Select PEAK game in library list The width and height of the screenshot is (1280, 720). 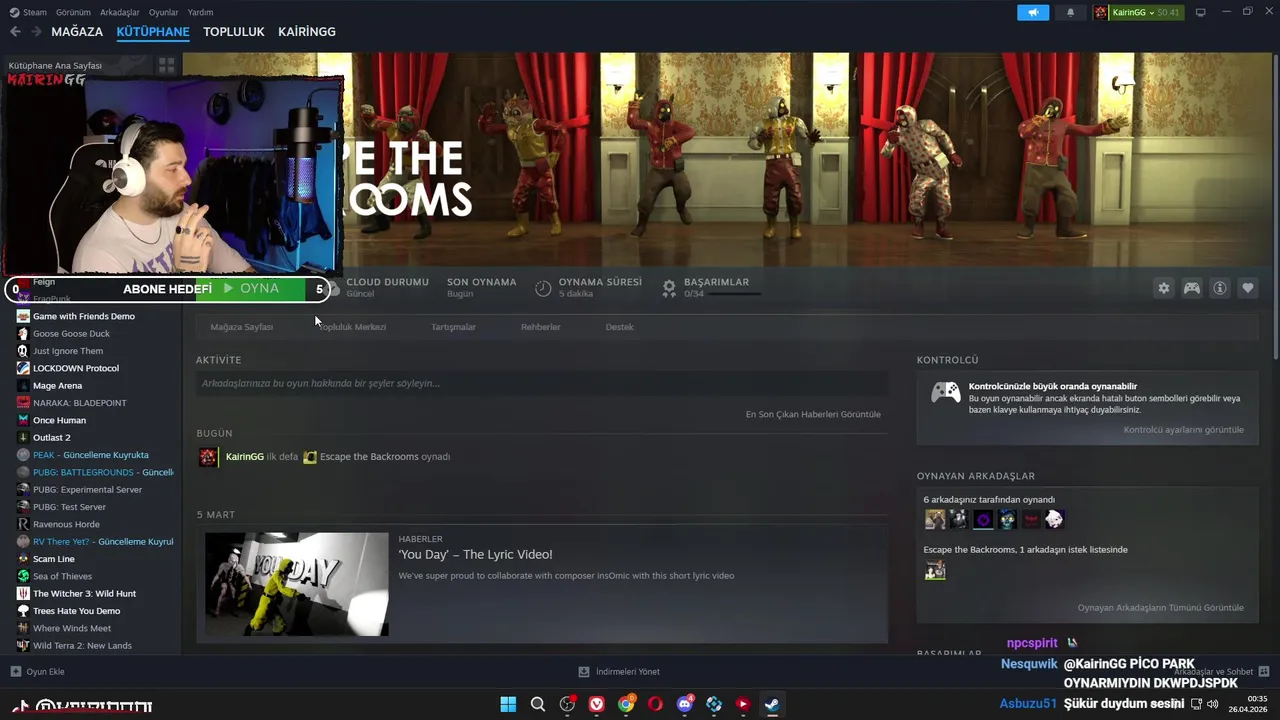coord(91,455)
